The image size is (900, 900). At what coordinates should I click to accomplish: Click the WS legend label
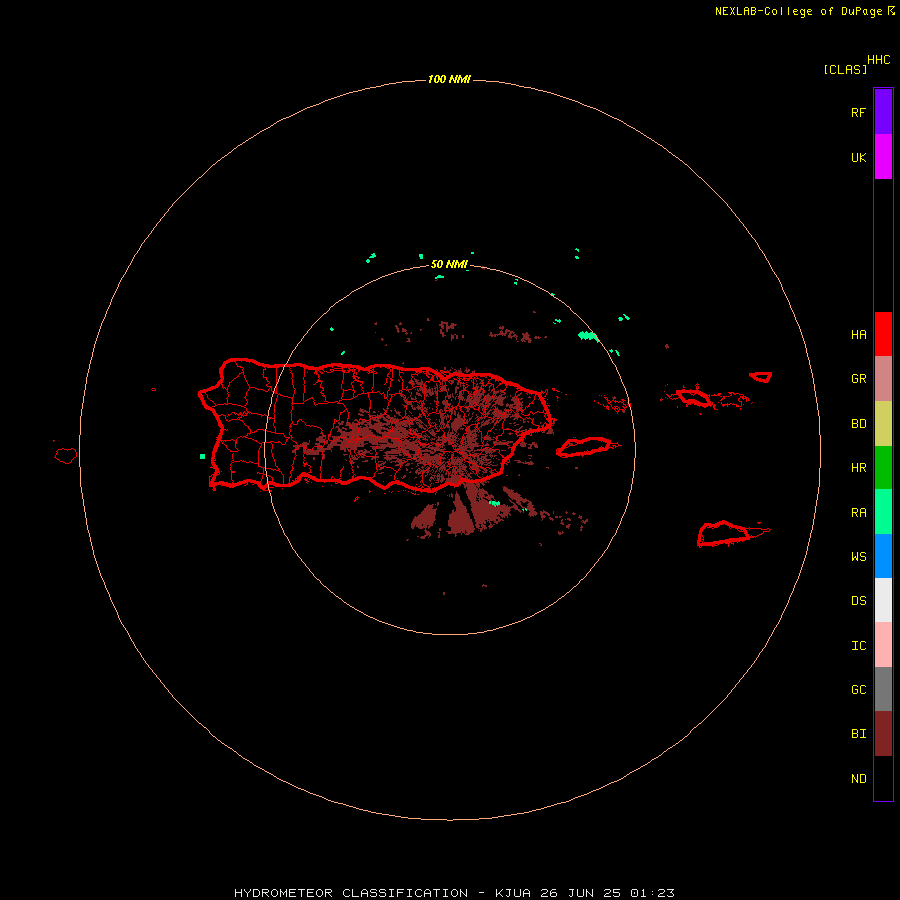tap(859, 556)
